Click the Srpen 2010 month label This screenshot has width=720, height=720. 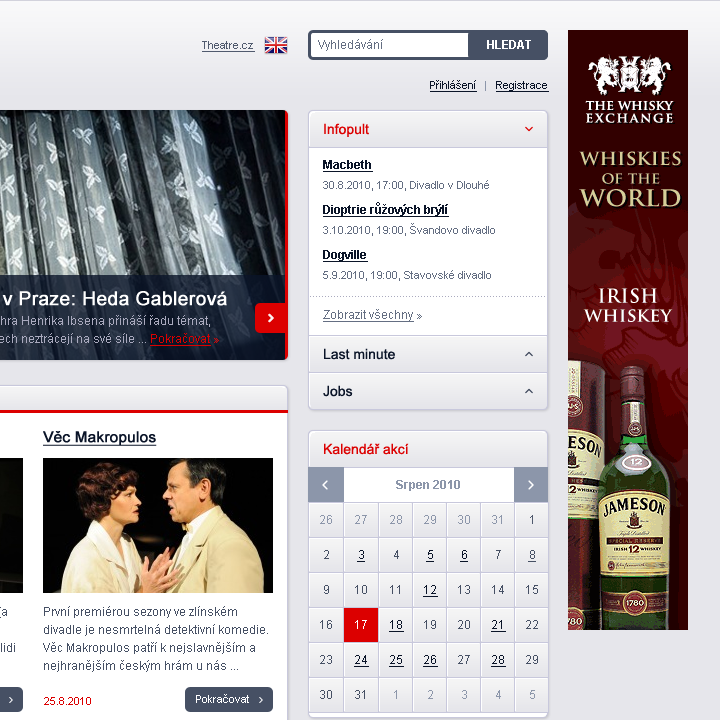pyautogui.click(x=428, y=485)
